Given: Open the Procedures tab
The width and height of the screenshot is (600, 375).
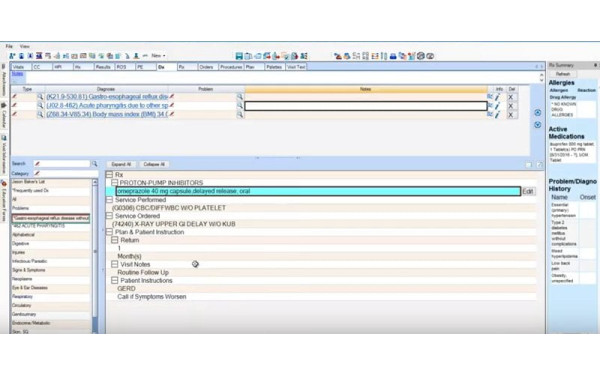Looking at the screenshot, I should point(231,67).
